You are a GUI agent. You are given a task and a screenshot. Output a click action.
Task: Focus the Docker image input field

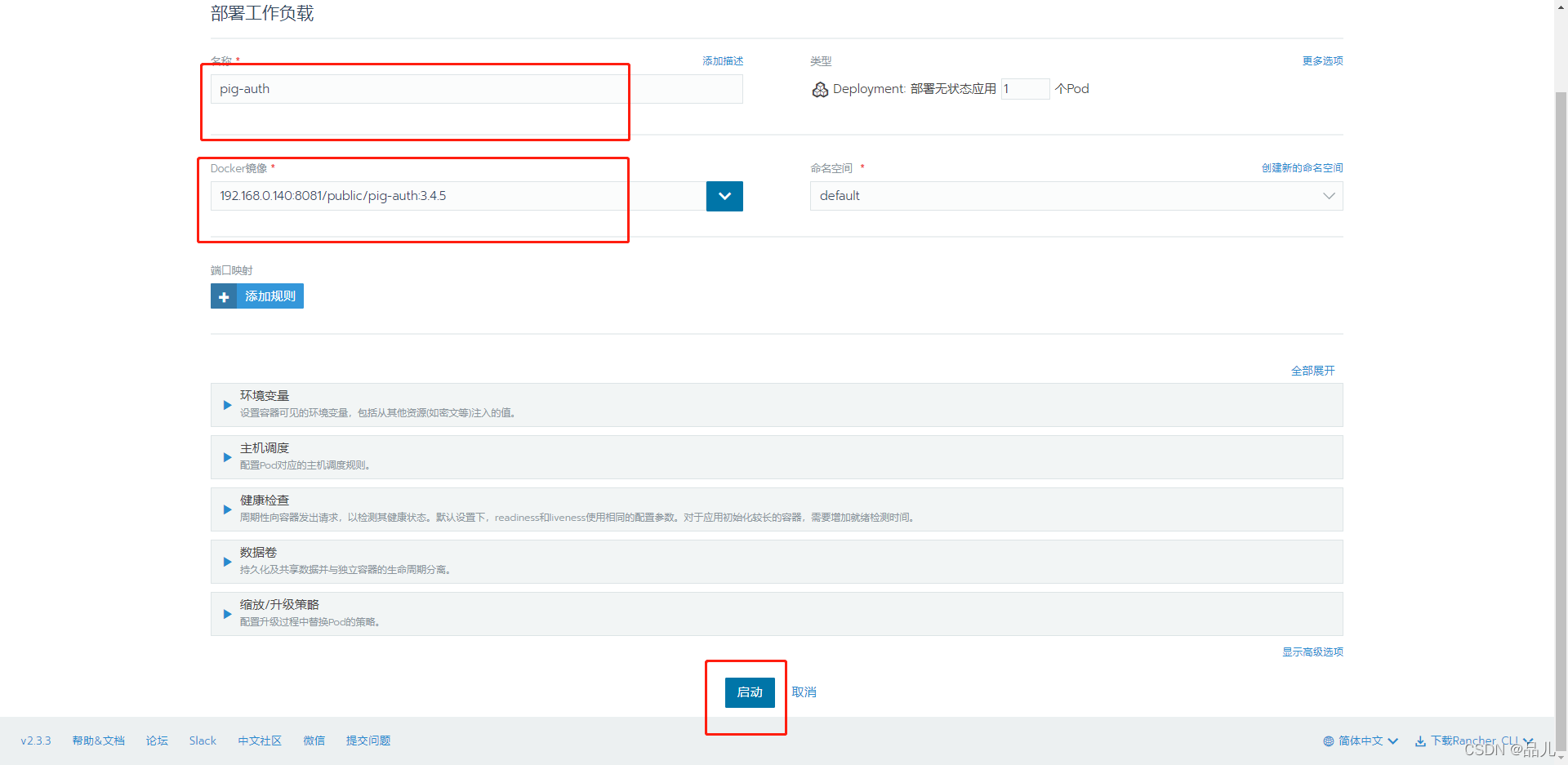coord(458,196)
